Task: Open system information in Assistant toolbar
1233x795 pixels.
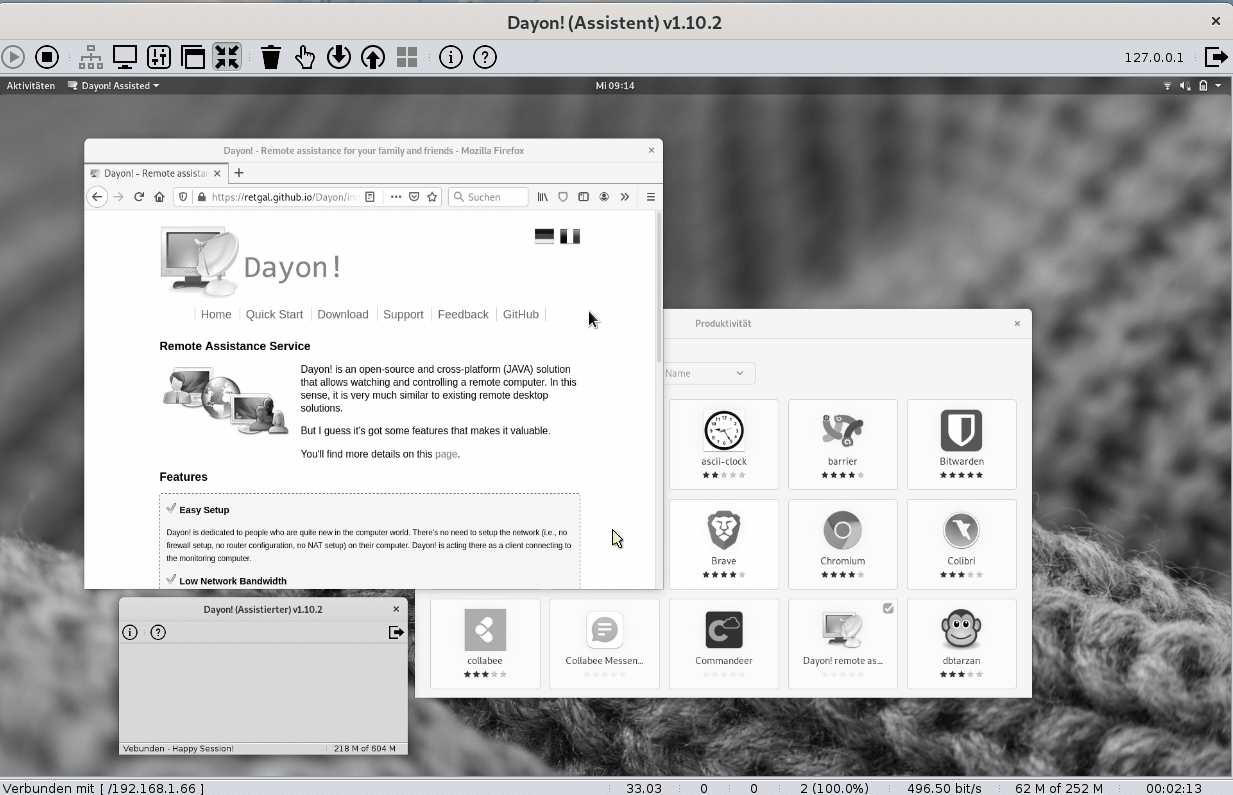Action: (x=451, y=57)
